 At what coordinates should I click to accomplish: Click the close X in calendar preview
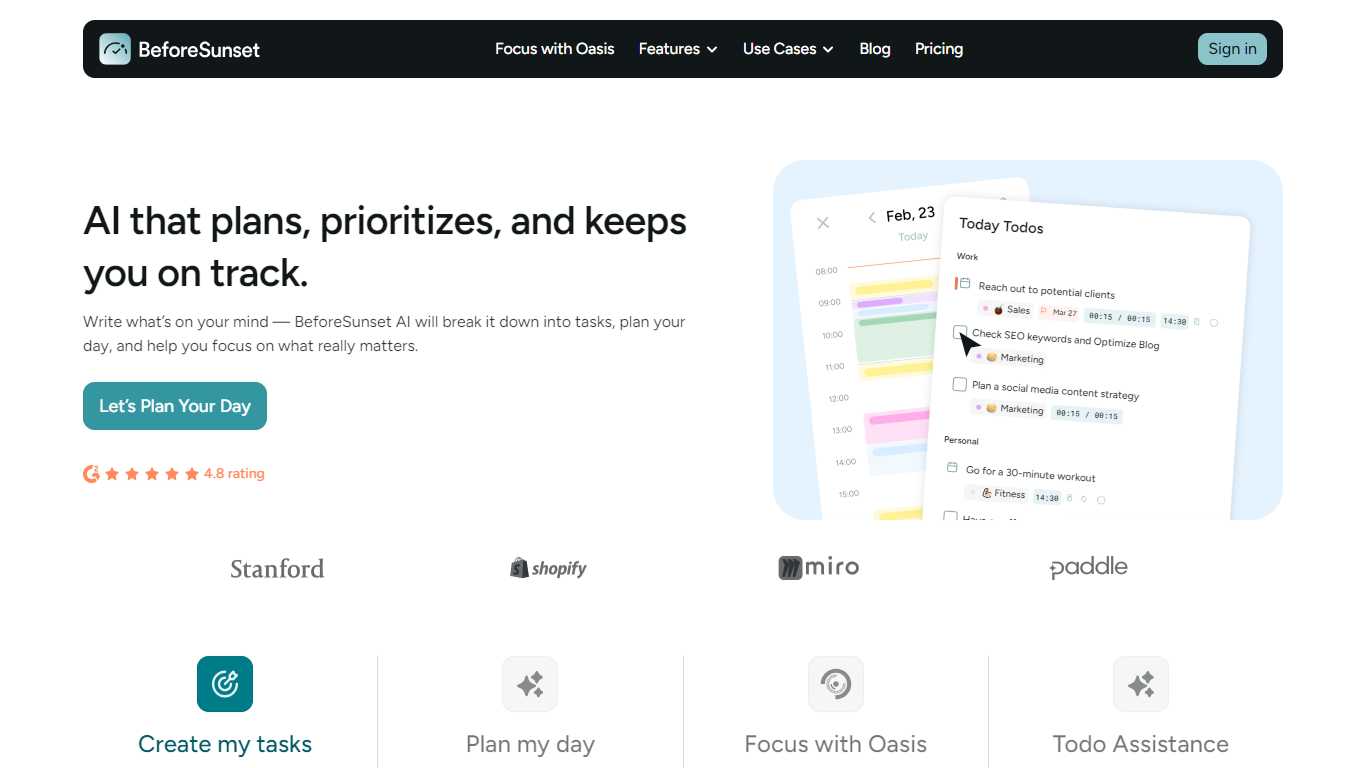pos(823,223)
